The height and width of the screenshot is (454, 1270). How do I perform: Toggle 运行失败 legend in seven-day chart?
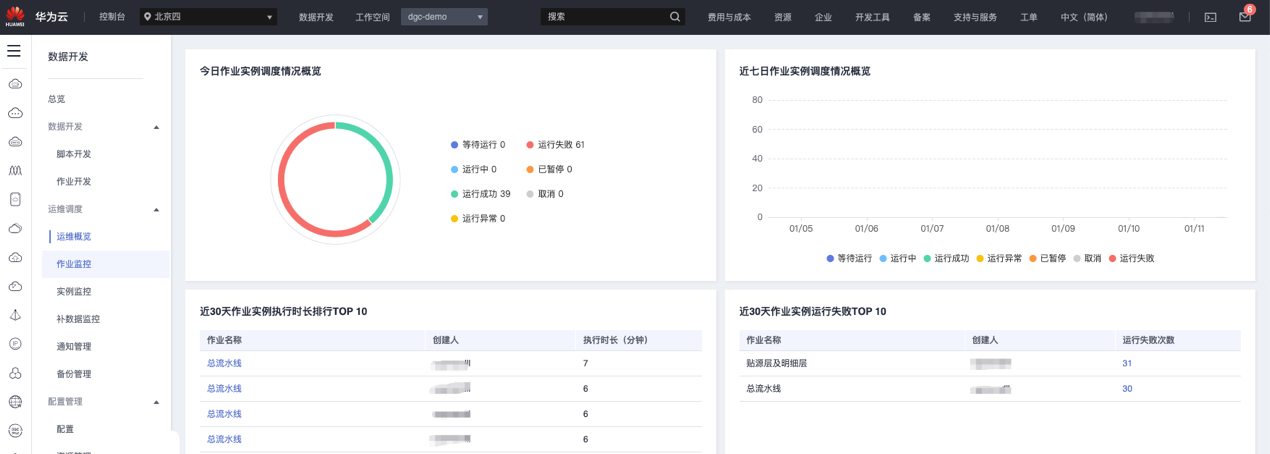pyautogui.click(x=1131, y=258)
